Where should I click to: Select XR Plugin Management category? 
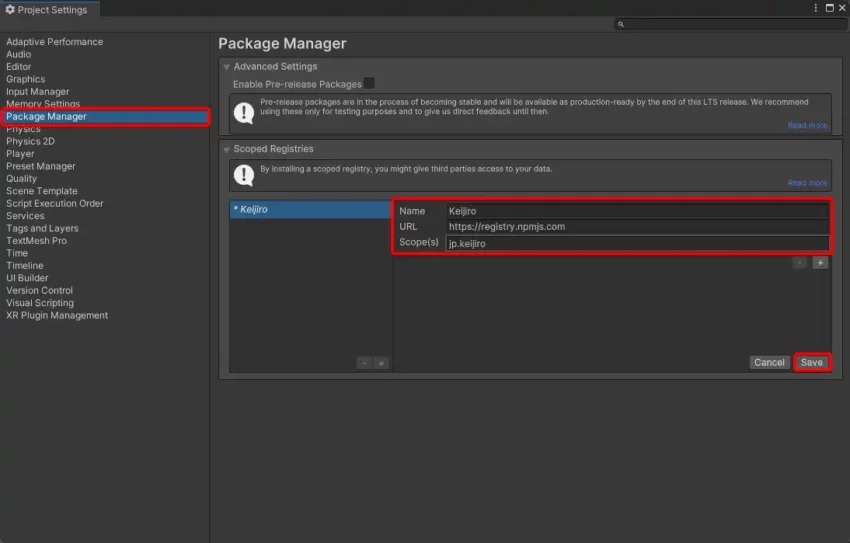57,315
